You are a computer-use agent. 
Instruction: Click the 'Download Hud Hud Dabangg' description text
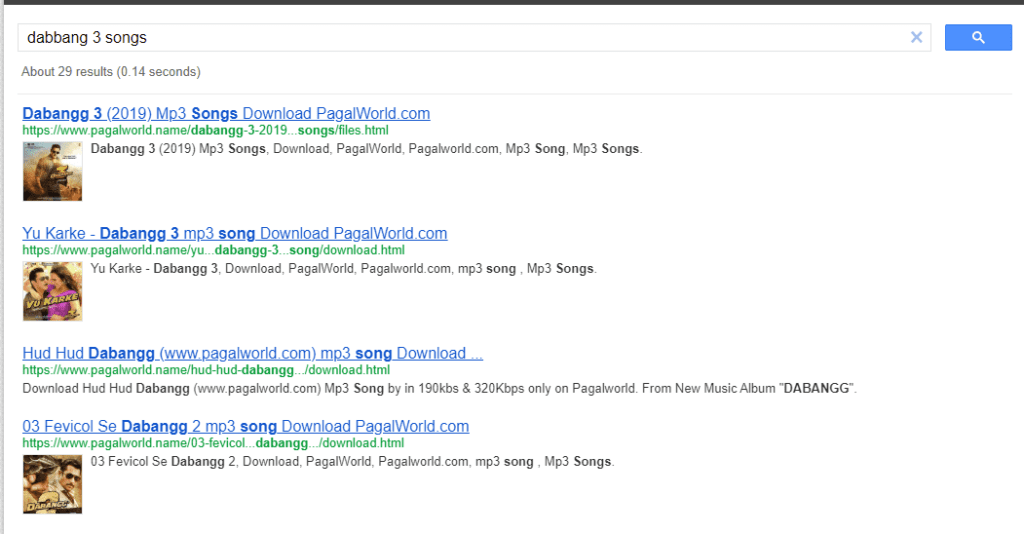click(x=440, y=388)
